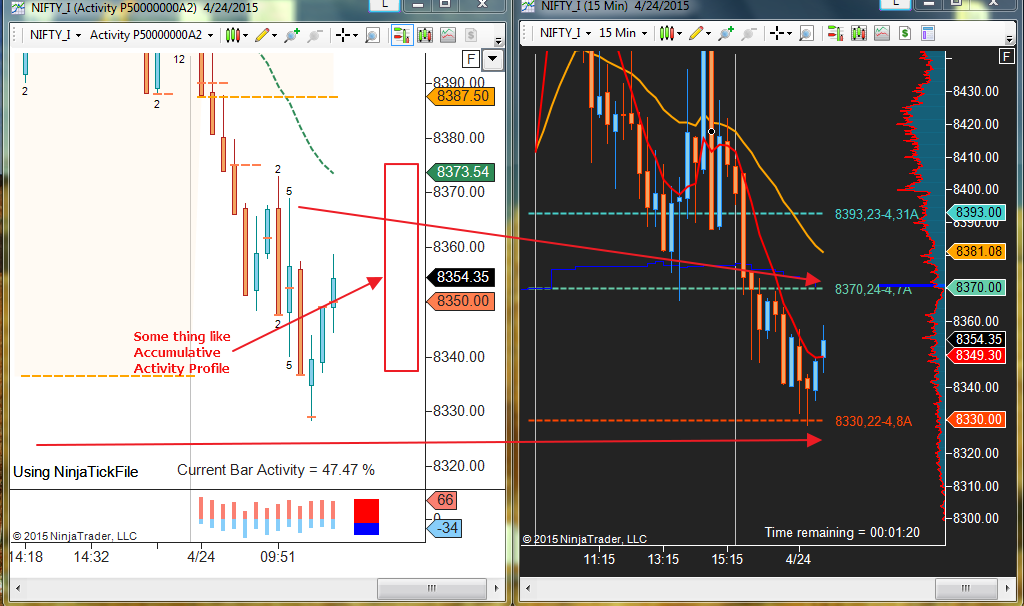
Task: Click data box magnifier icon in 15 Min chart
Action: [807, 33]
